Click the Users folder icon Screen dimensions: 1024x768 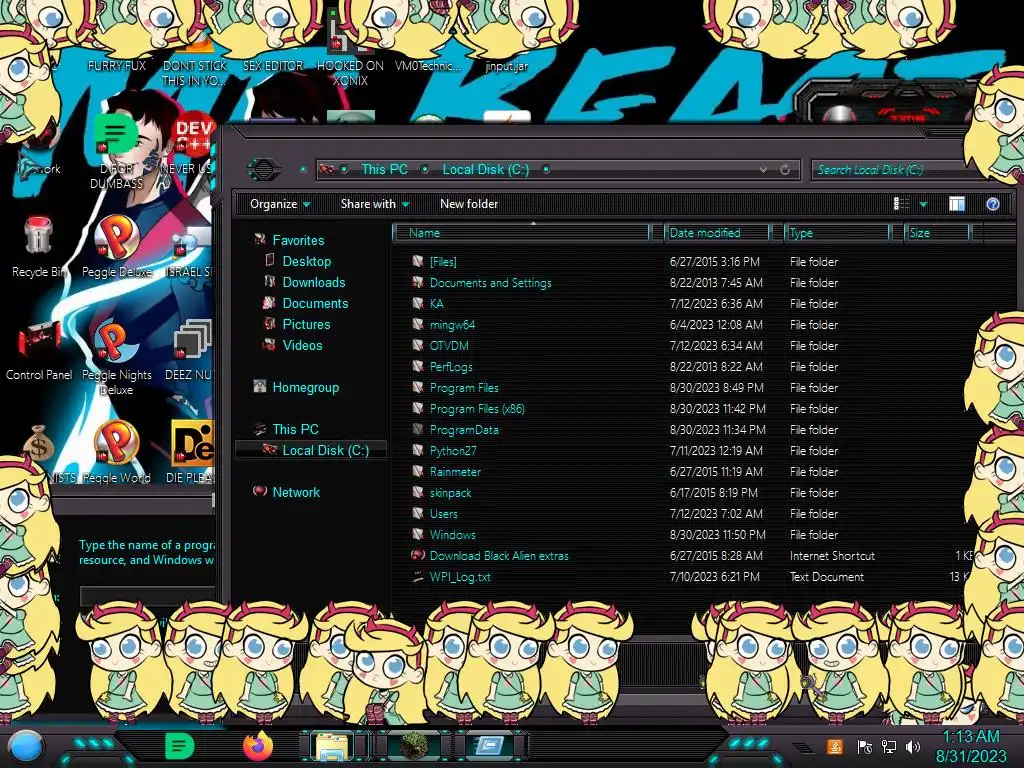[x=418, y=513]
